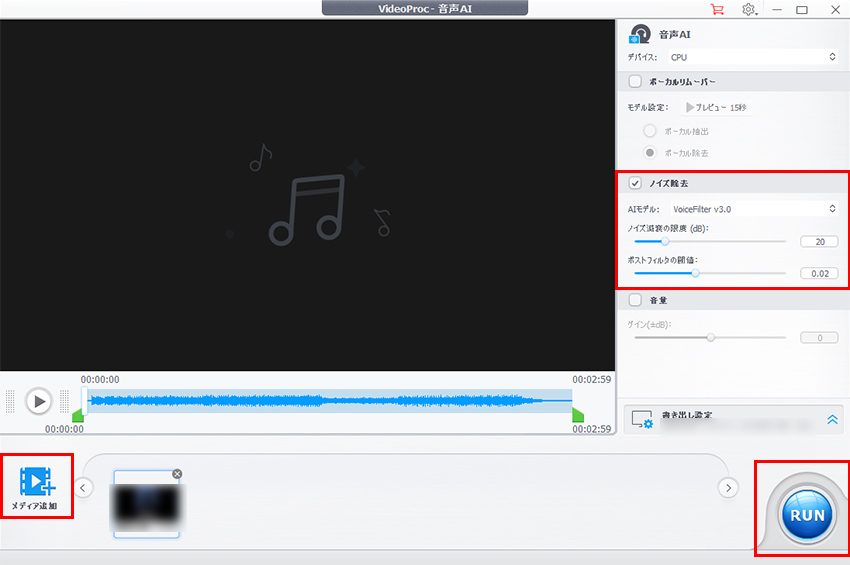Click the メディア追加 add media icon
This screenshot has height=565, width=850.
click(x=38, y=482)
